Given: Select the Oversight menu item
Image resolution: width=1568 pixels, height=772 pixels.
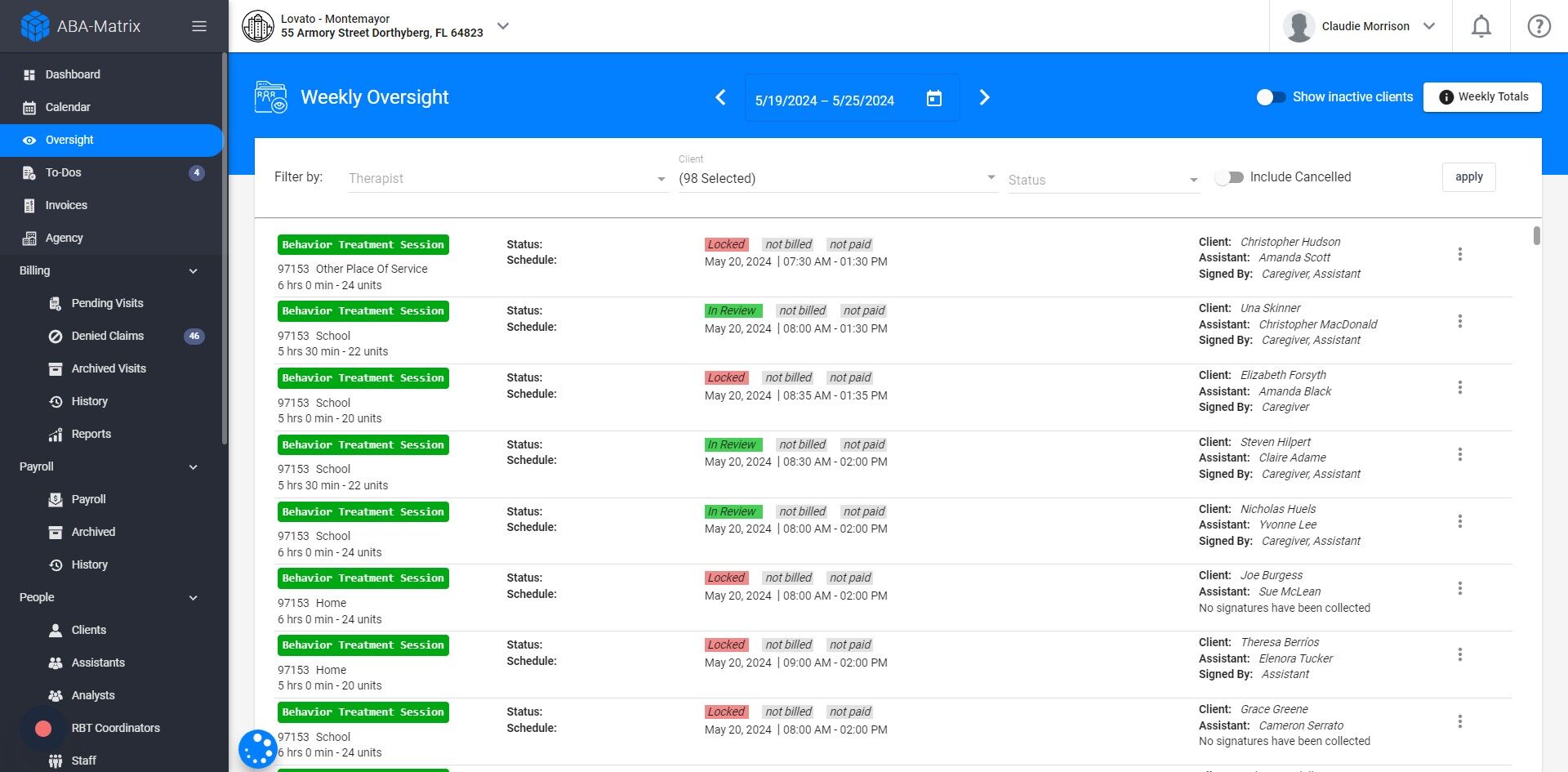Looking at the screenshot, I should [111, 141].
